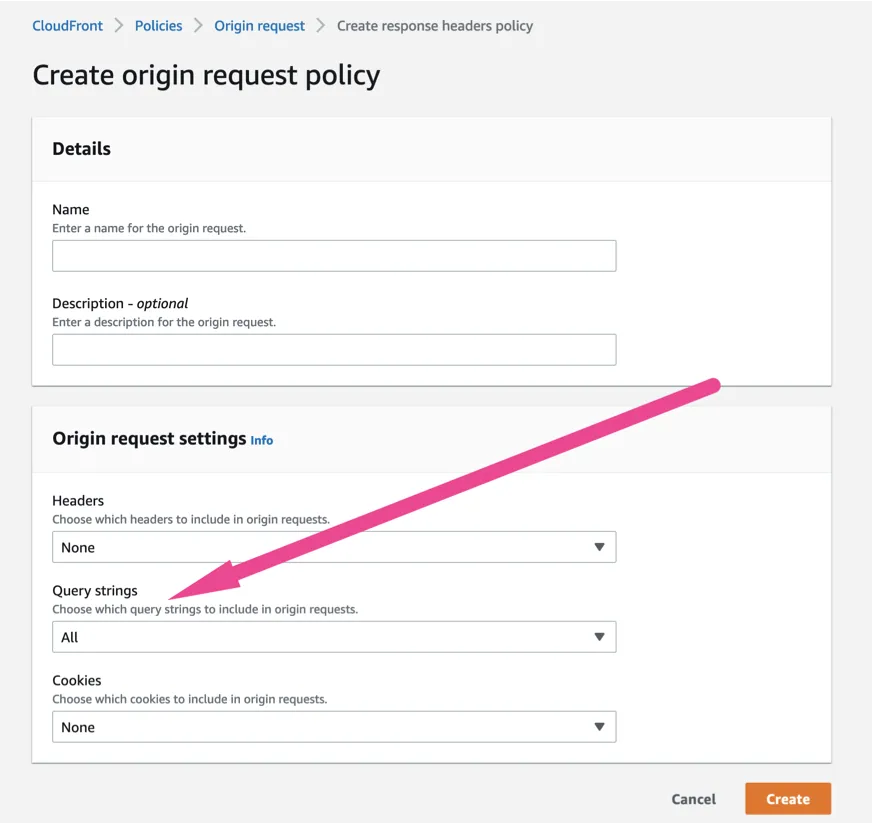
Task: Focus the Description optional text field
Action: point(334,350)
